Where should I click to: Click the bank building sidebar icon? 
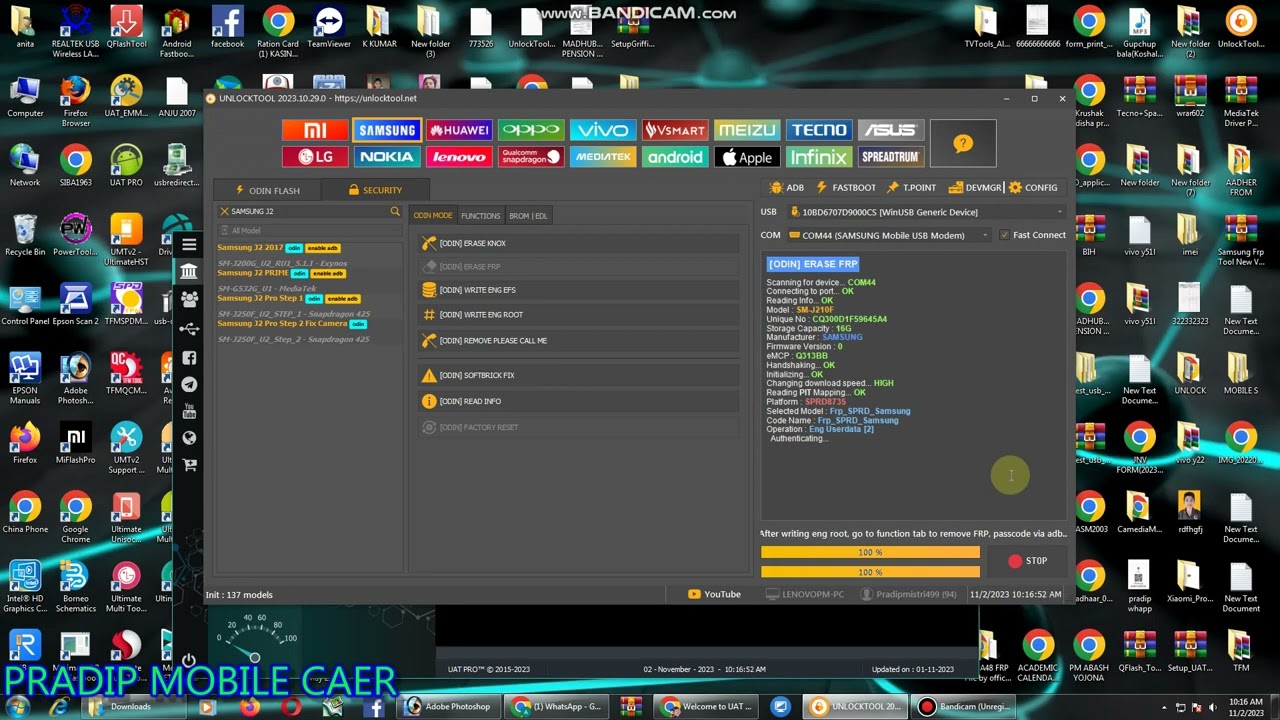pos(189,271)
